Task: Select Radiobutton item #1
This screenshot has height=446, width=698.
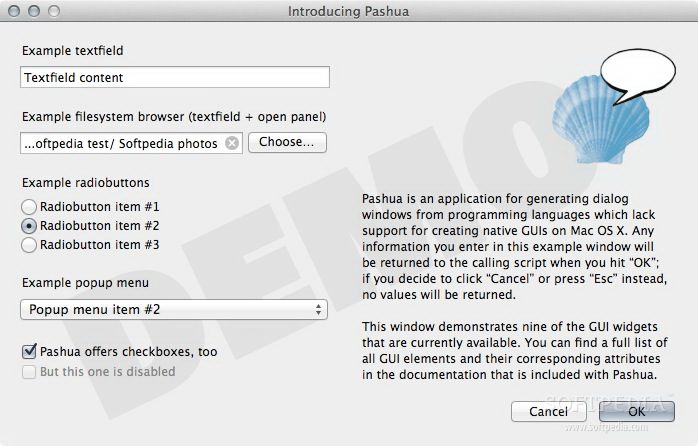Action: [x=29, y=207]
